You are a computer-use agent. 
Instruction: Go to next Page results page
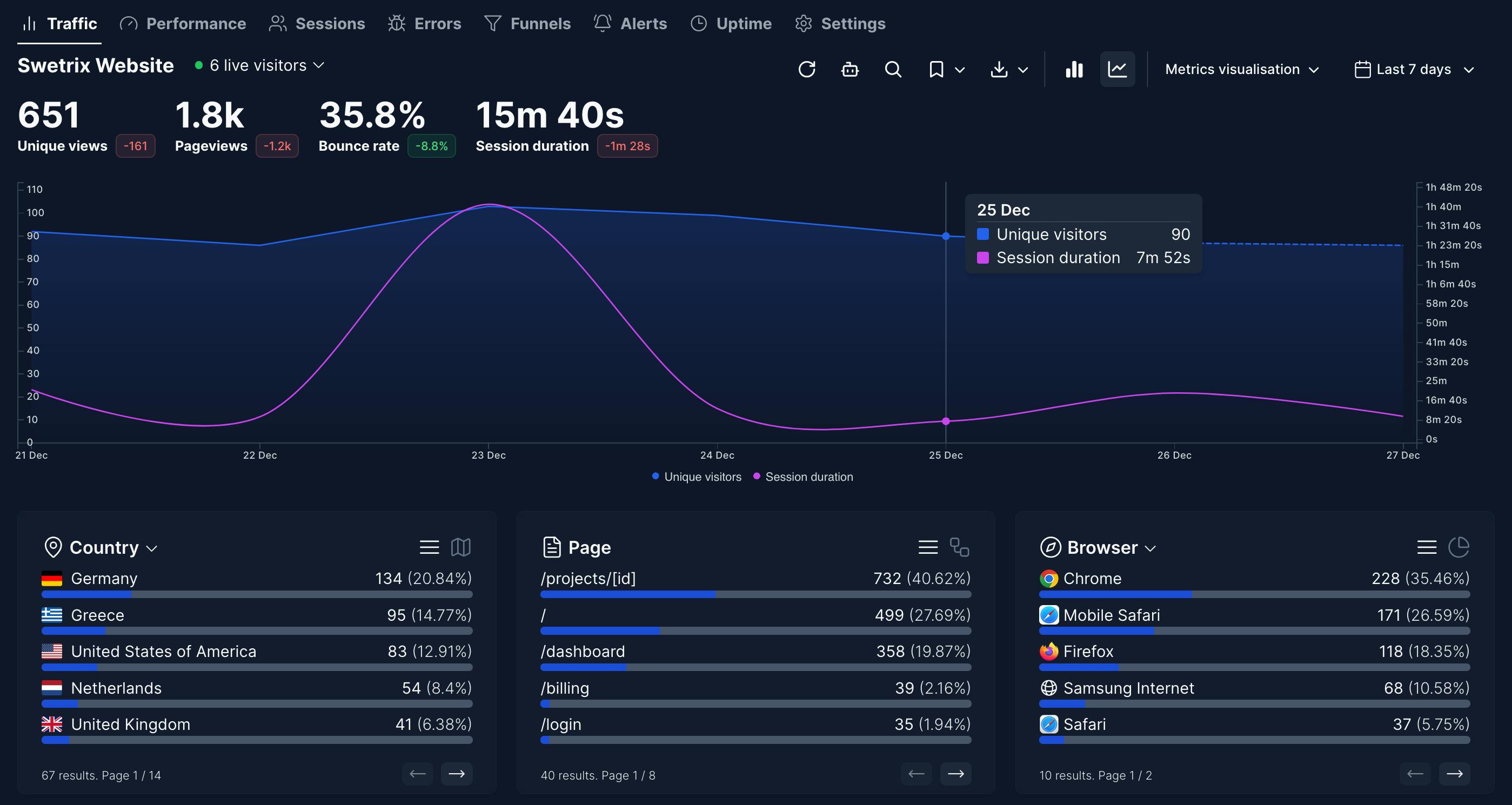pos(955,774)
